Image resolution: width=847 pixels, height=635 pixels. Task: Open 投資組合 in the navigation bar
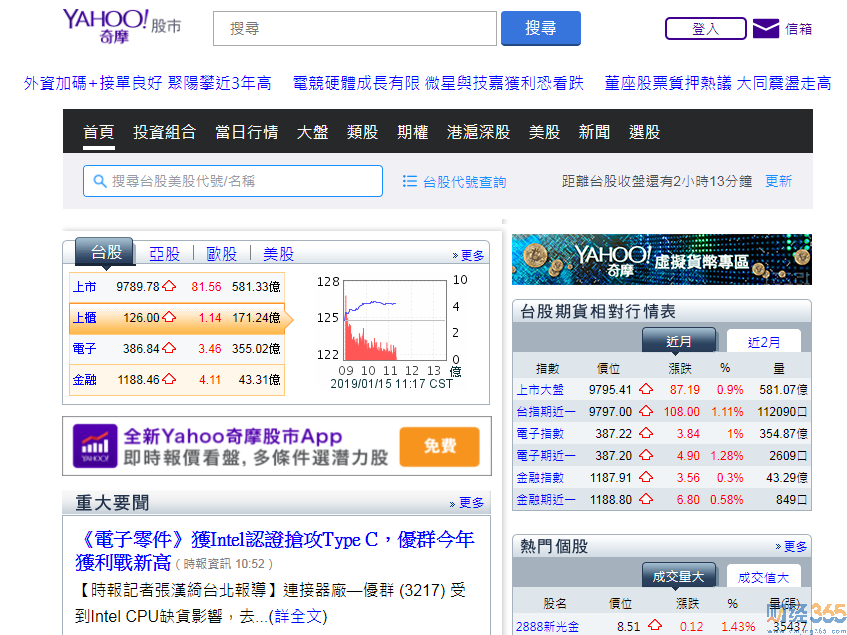(165, 132)
